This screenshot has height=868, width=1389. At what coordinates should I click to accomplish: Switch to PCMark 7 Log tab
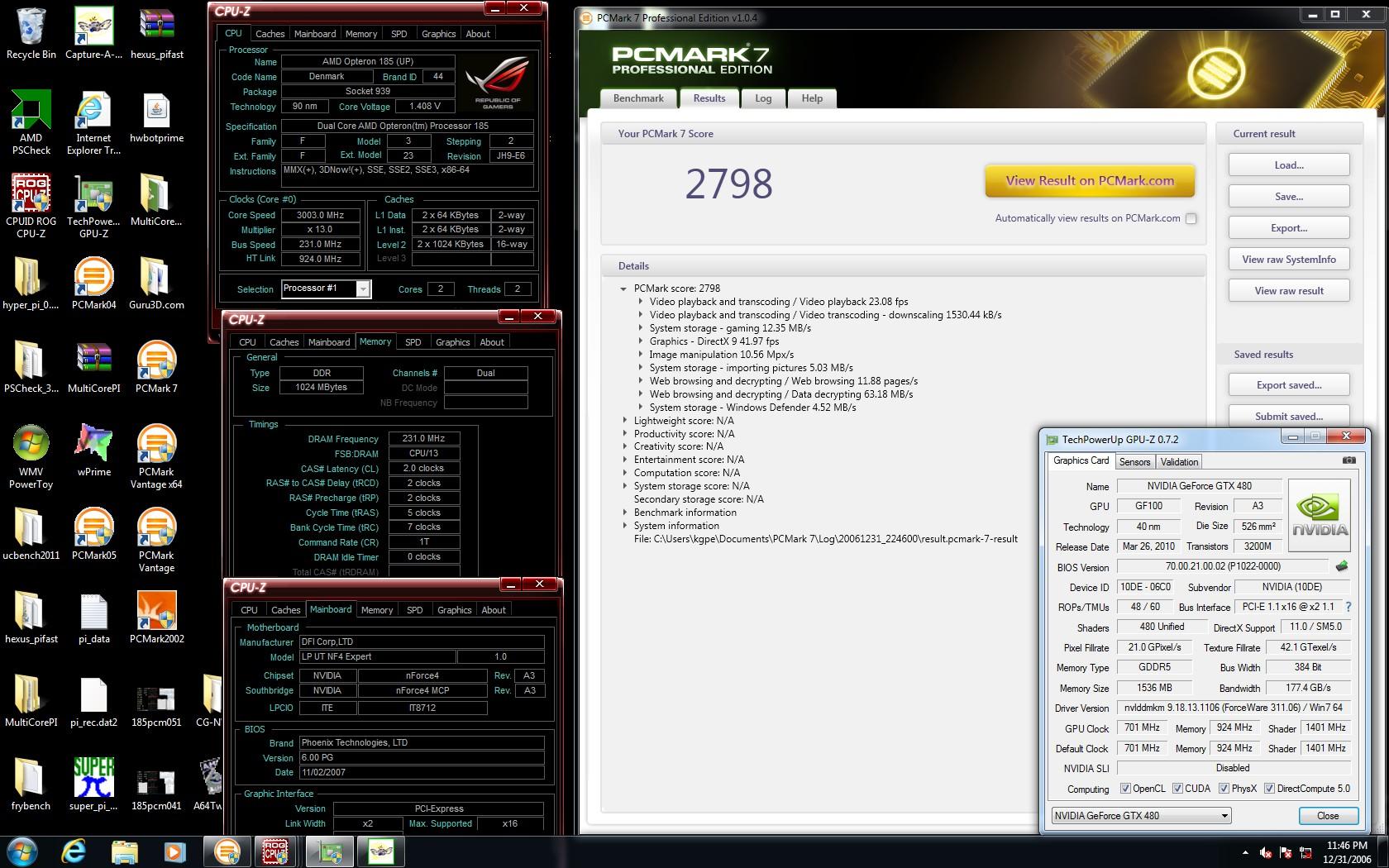763,98
